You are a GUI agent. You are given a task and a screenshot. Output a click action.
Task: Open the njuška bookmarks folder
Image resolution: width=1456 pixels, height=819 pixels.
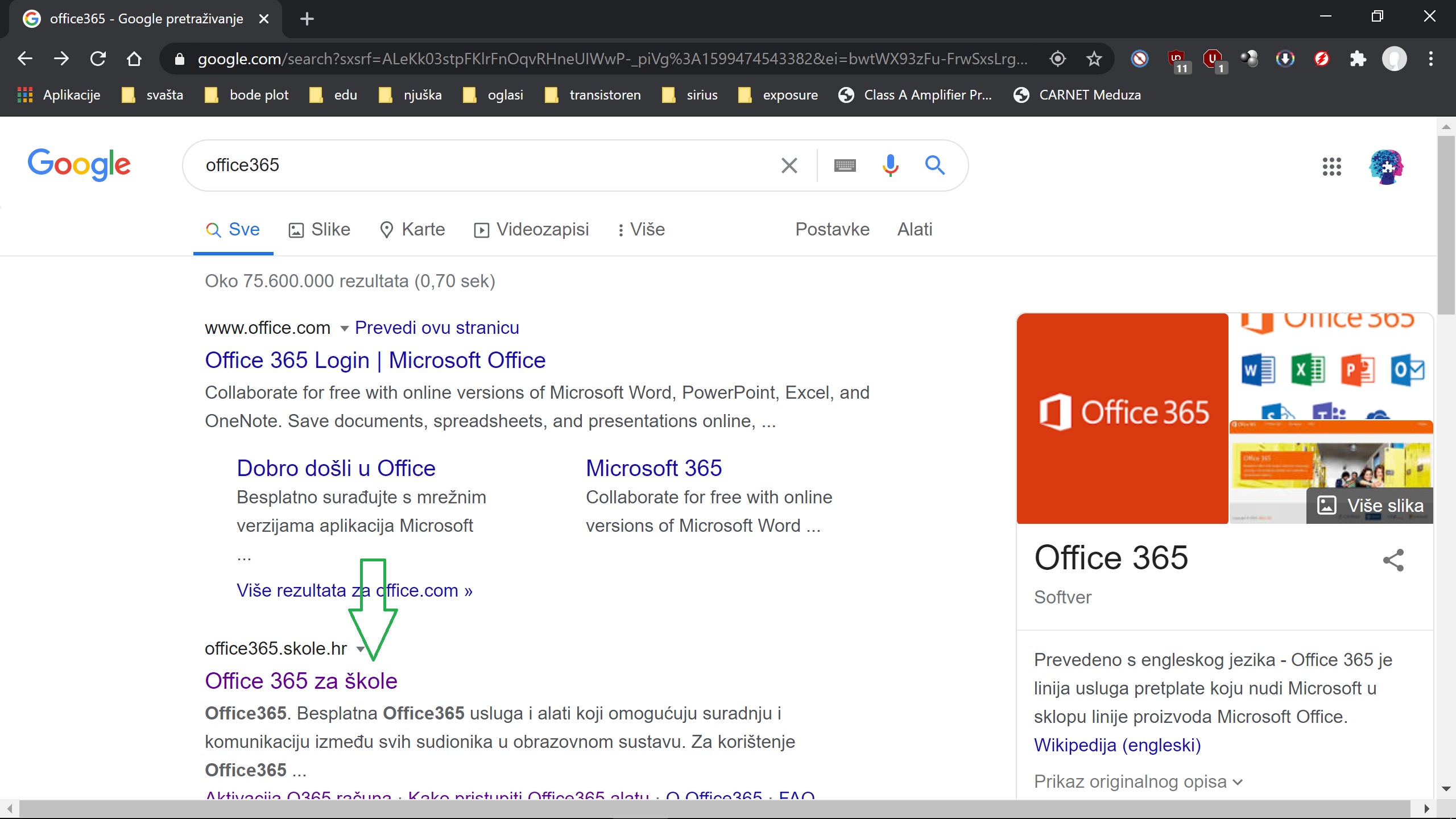point(410,95)
